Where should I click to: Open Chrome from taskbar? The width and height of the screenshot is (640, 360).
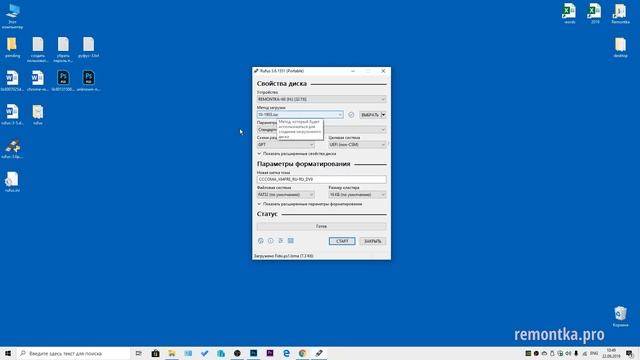(302, 353)
